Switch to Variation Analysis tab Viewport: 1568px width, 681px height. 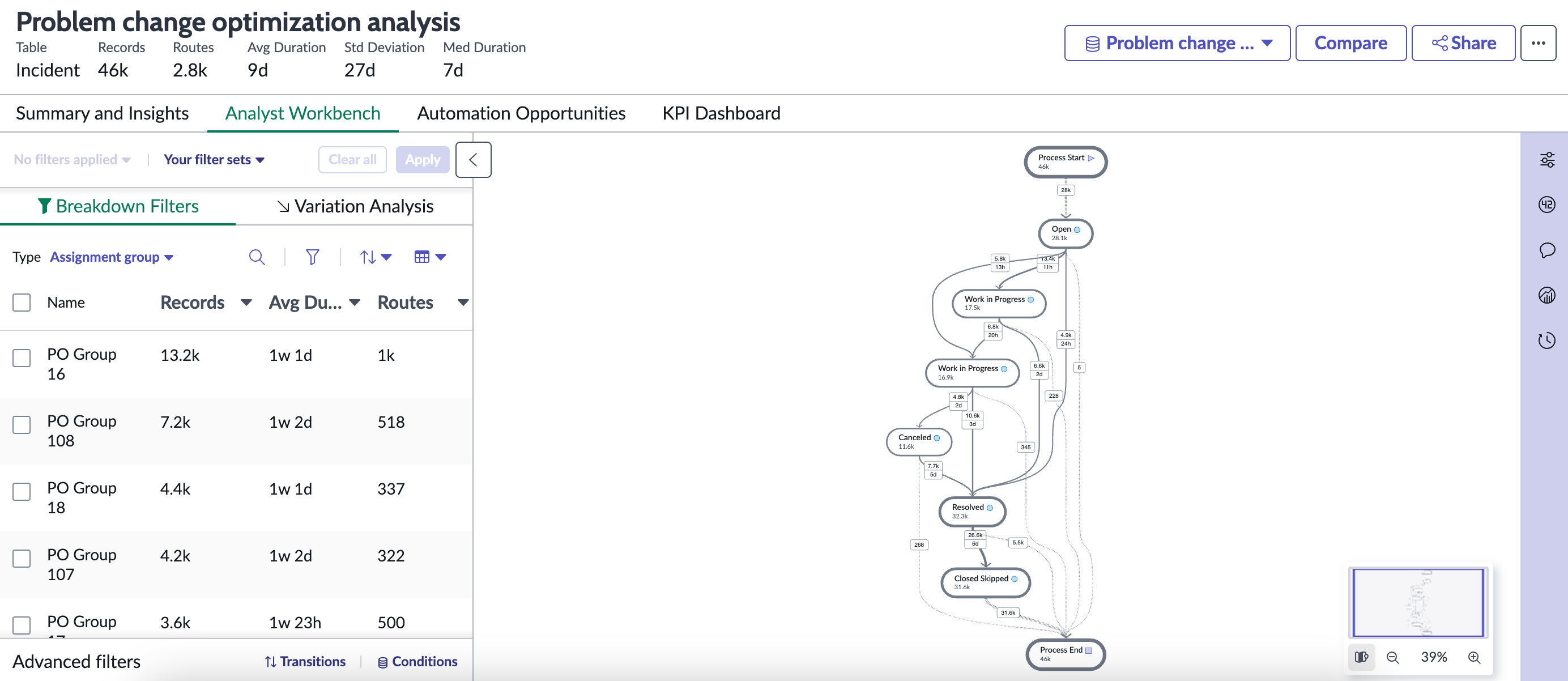[355, 206]
